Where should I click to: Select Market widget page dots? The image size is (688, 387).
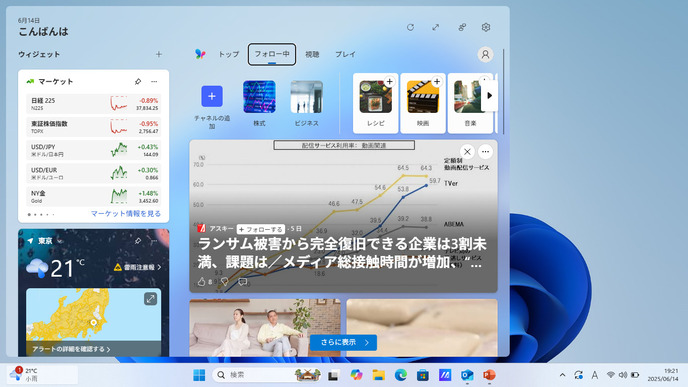click(x=41, y=215)
